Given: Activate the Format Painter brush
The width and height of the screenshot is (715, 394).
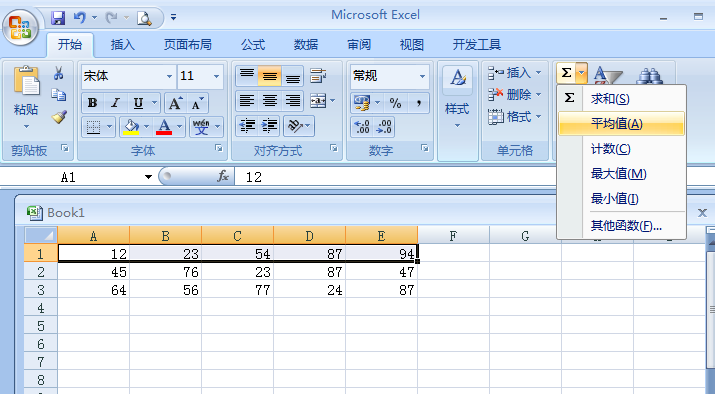Looking at the screenshot, I should pyautogui.click(x=59, y=117).
